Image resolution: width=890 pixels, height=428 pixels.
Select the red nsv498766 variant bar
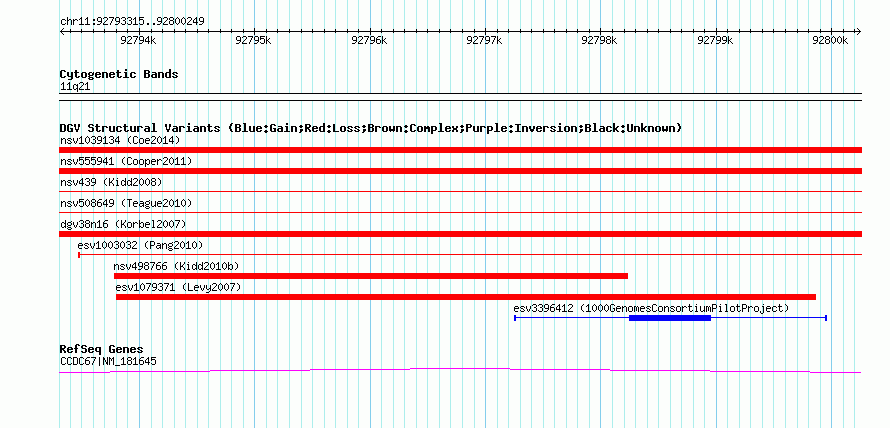pyautogui.click(x=371, y=276)
